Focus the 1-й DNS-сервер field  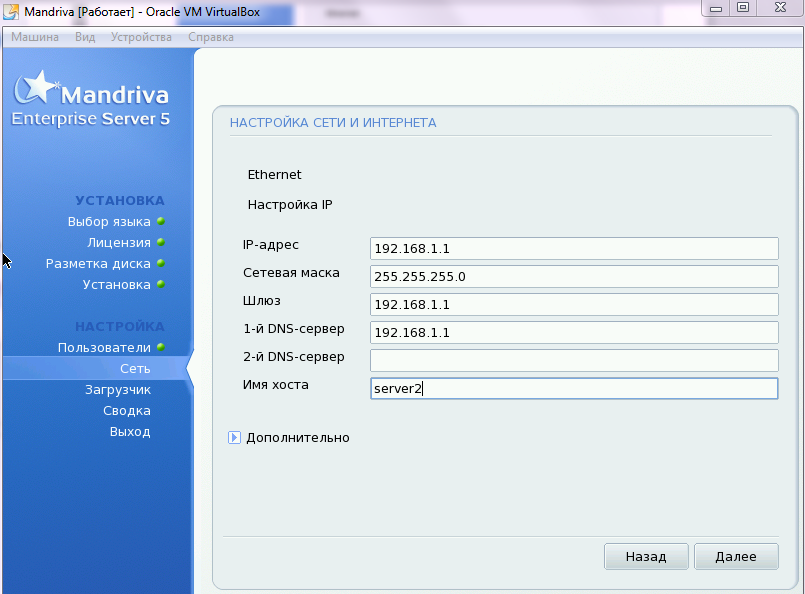tap(574, 333)
